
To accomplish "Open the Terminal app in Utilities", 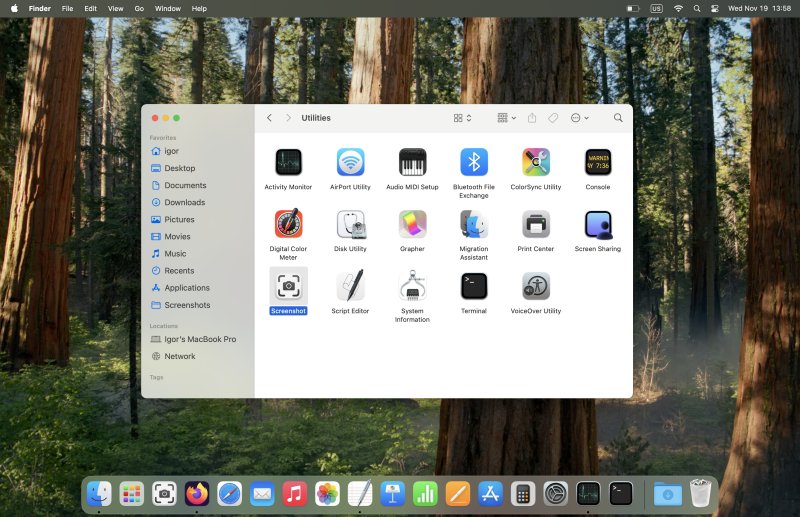I will click(x=474, y=286).
